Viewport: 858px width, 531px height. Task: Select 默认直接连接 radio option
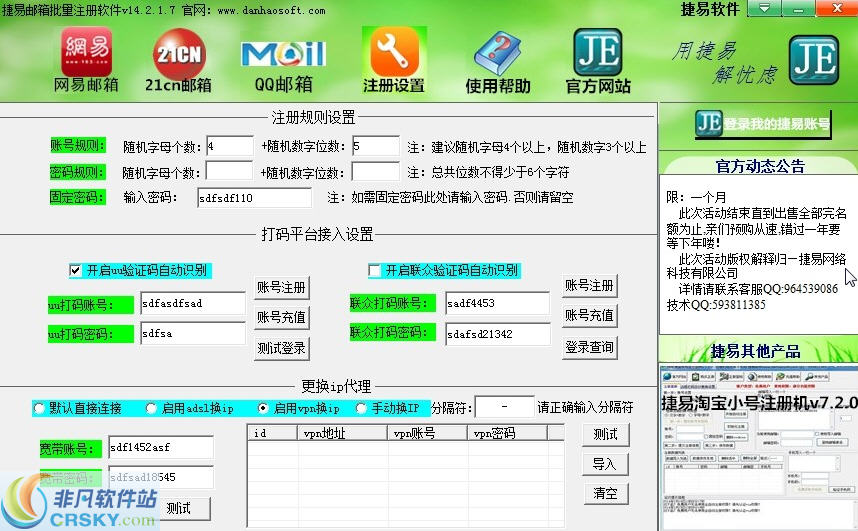(x=39, y=408)
